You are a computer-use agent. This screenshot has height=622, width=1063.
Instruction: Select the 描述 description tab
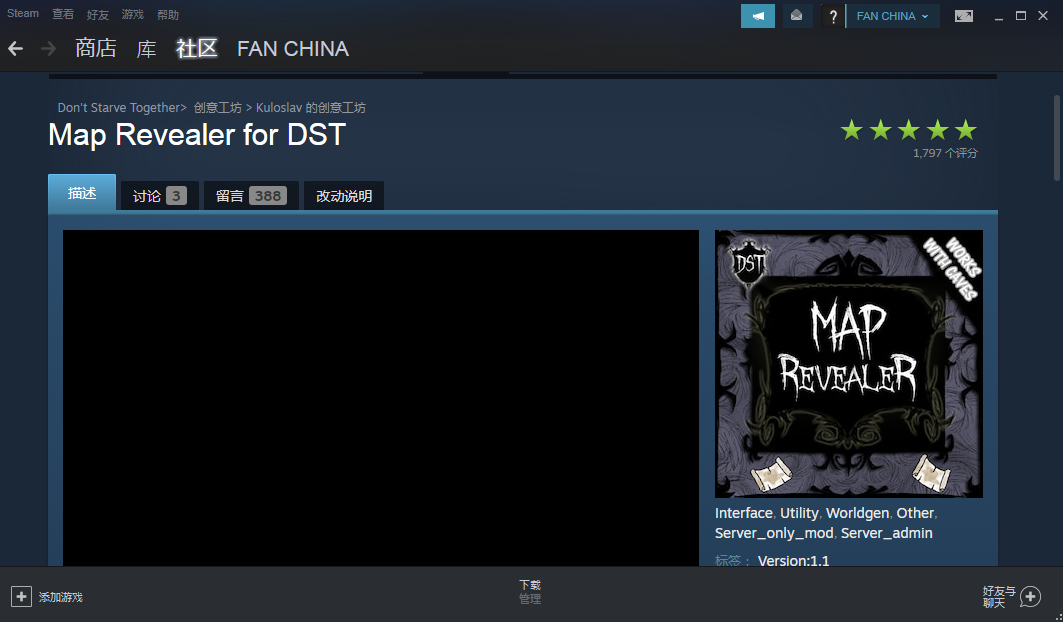(82, 193)
